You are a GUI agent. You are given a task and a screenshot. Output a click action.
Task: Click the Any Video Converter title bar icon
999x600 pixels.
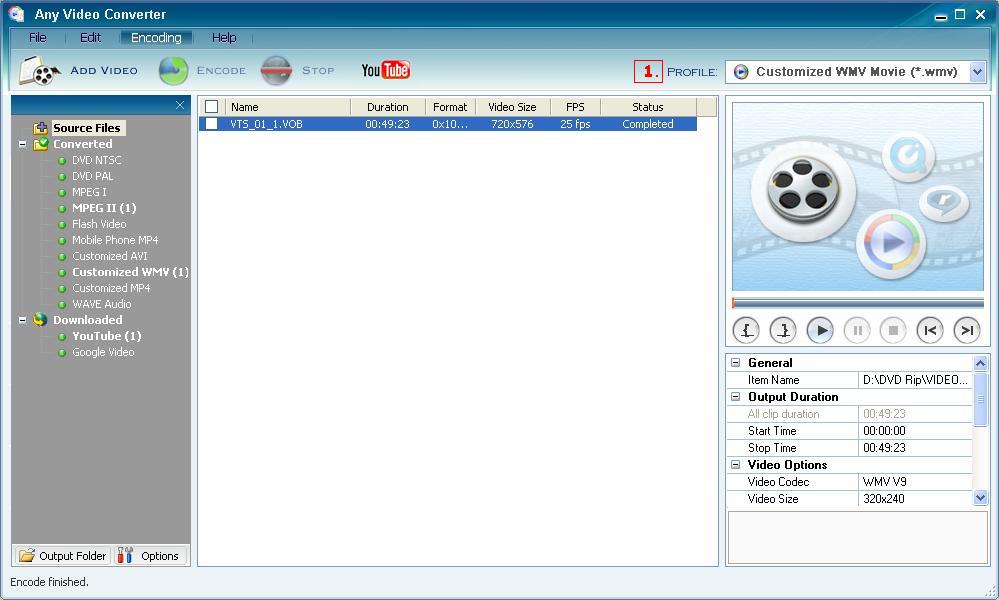17,14
